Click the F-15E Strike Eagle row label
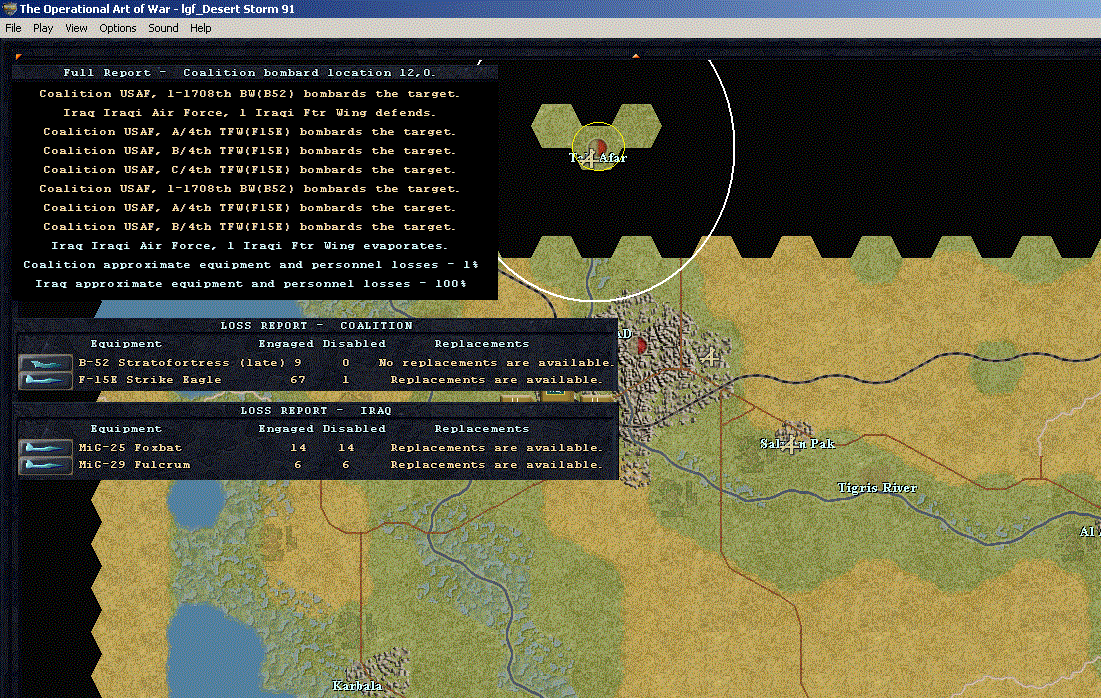Viewport: 1101px width, 698px height. pos(150,380)
